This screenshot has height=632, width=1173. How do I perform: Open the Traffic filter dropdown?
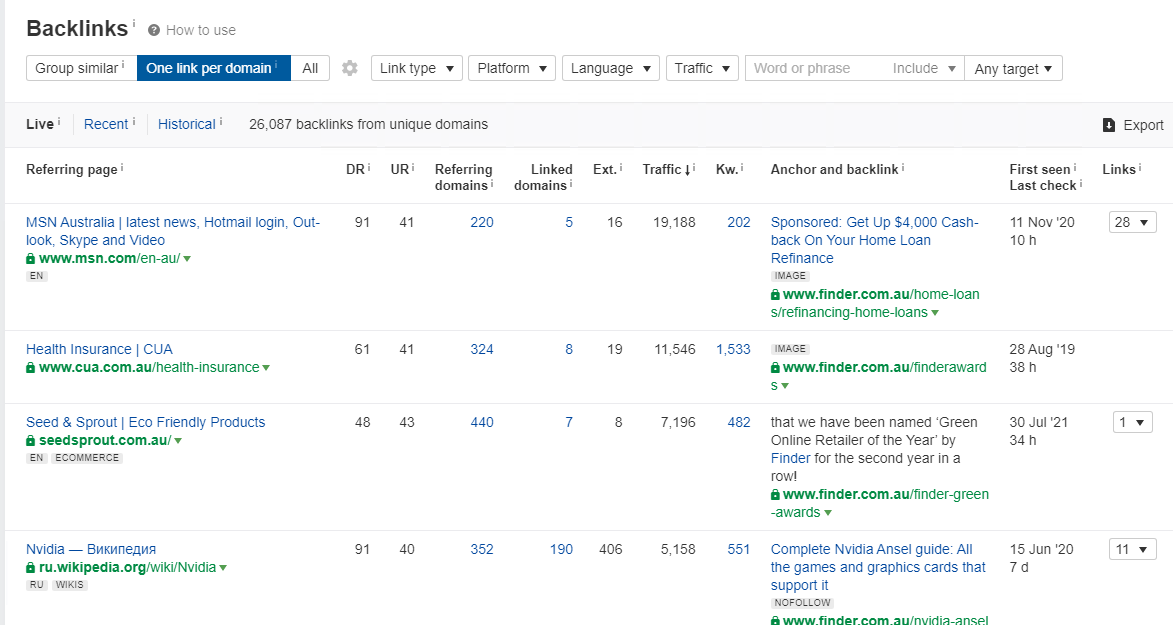702,68
